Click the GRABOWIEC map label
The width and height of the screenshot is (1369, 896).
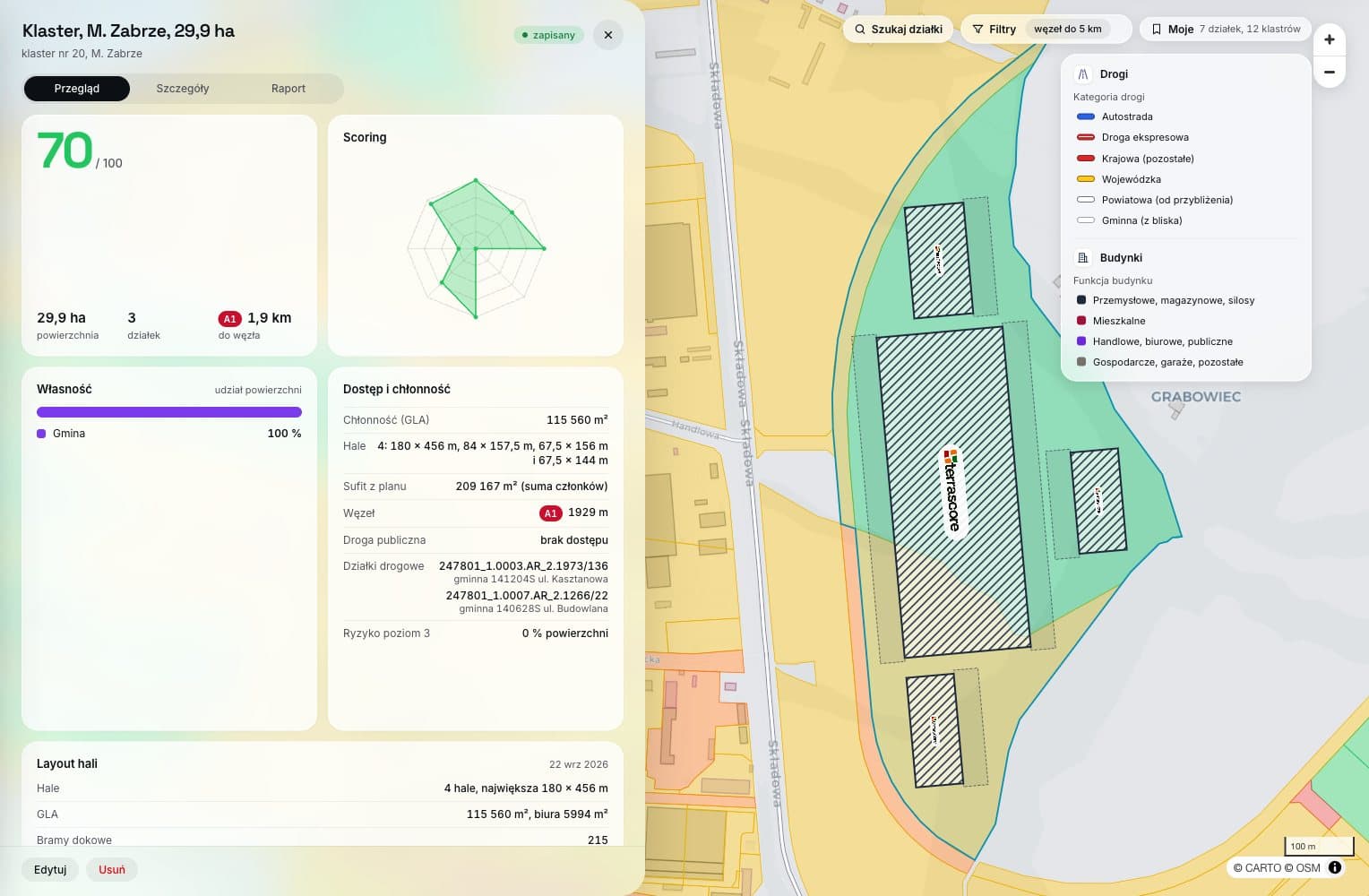(x=1196, y=397)
